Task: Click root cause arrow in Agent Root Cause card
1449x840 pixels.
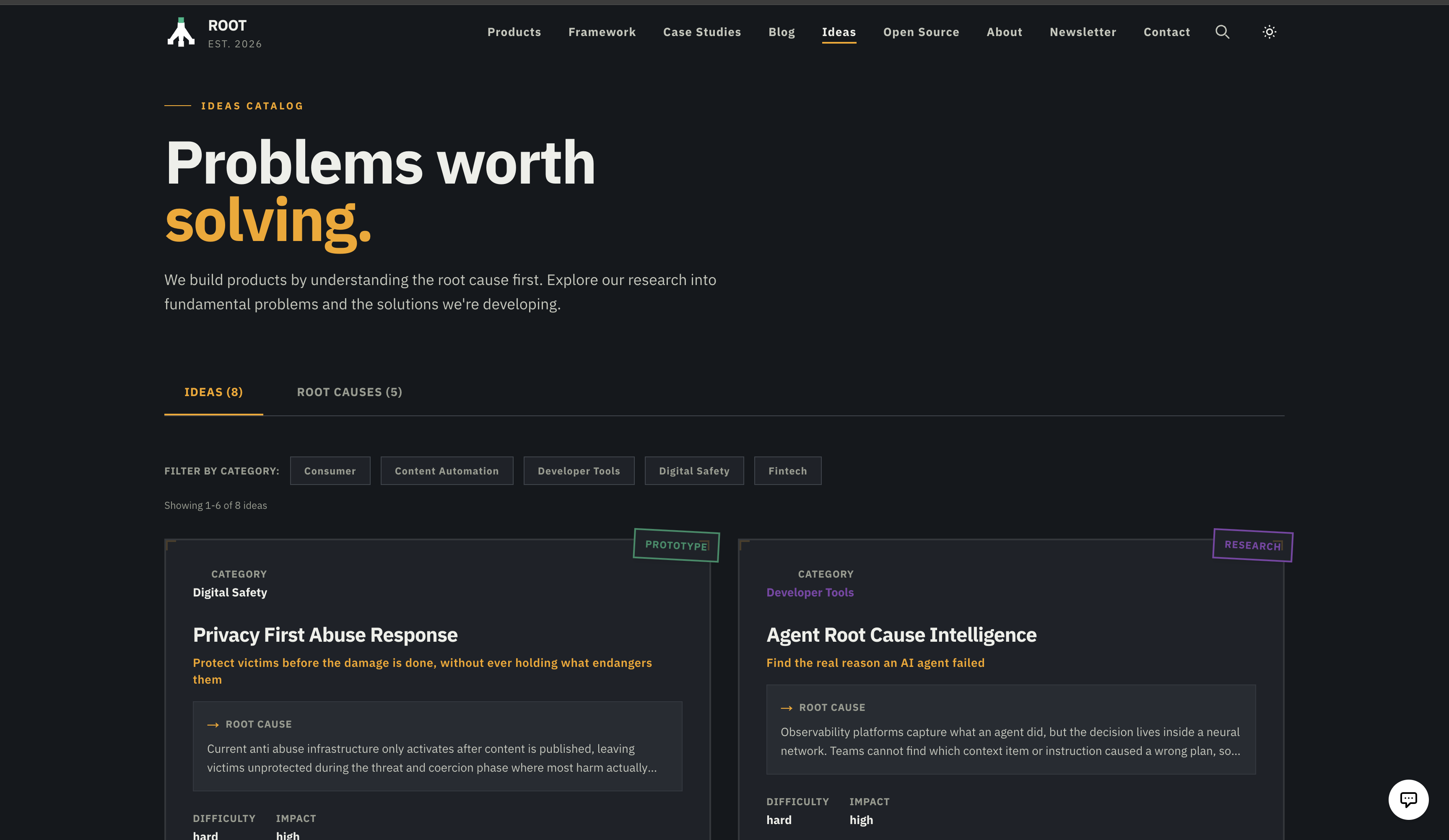Action: tap(786, 708)
